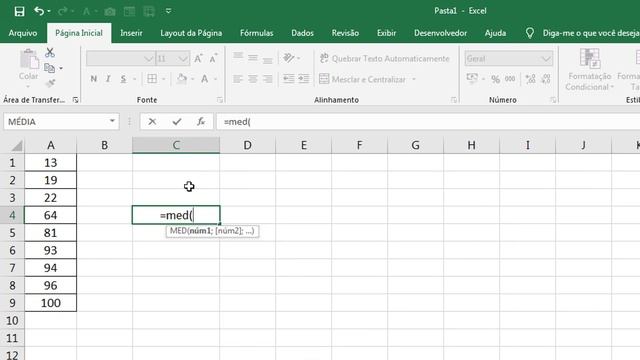The width and height of the screenshot is (640, 360).
Task: Cut selection with the scissors icon
Action: tap(50, 53)
